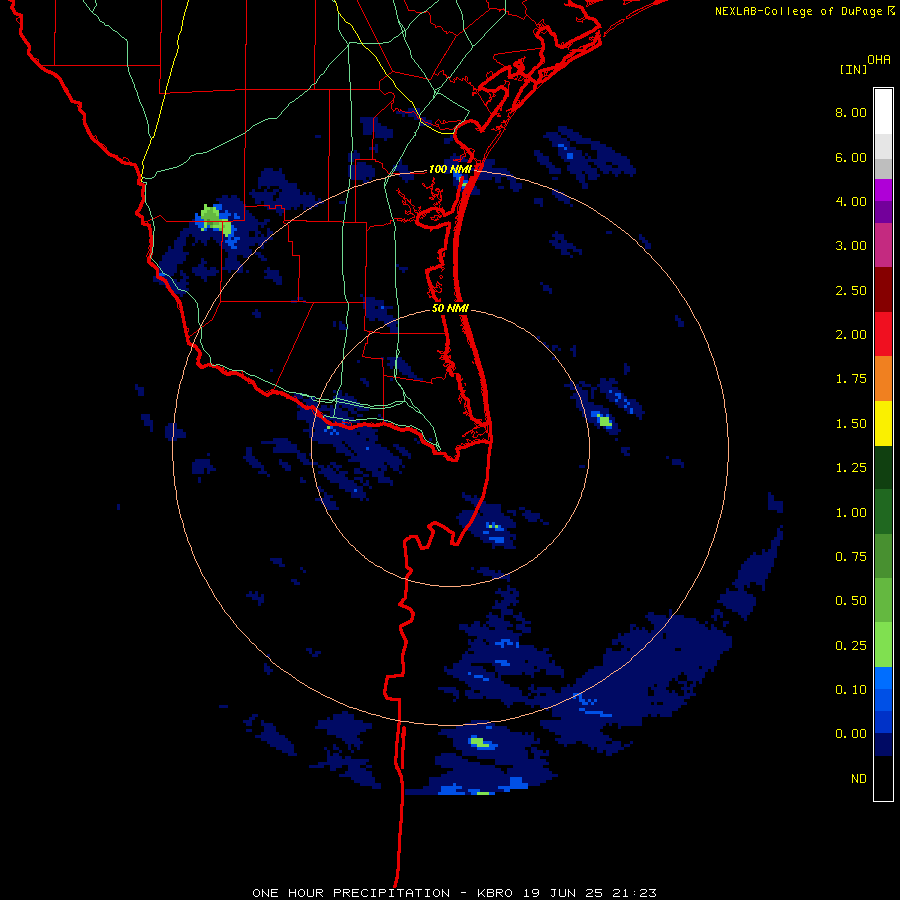Click the 100 NMI range ring label
This screenshot has height=900, width=900.
point(450,169)
